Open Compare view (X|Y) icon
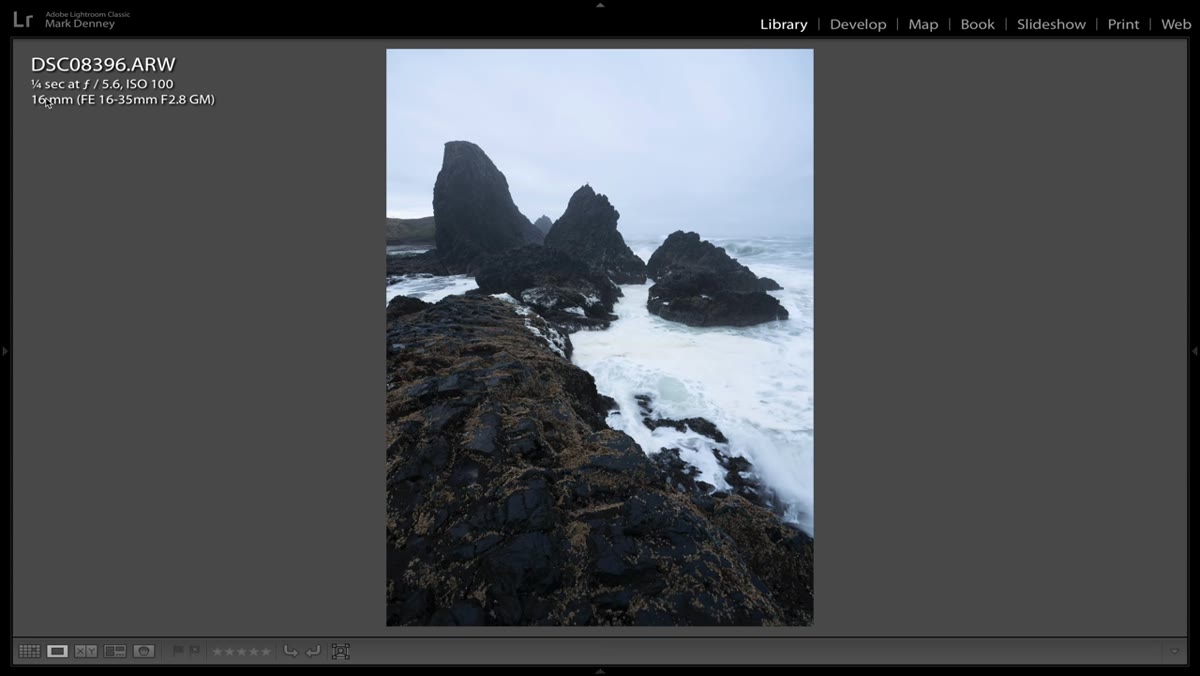The width and height of the screenshot is (1200, 676). 86,651
